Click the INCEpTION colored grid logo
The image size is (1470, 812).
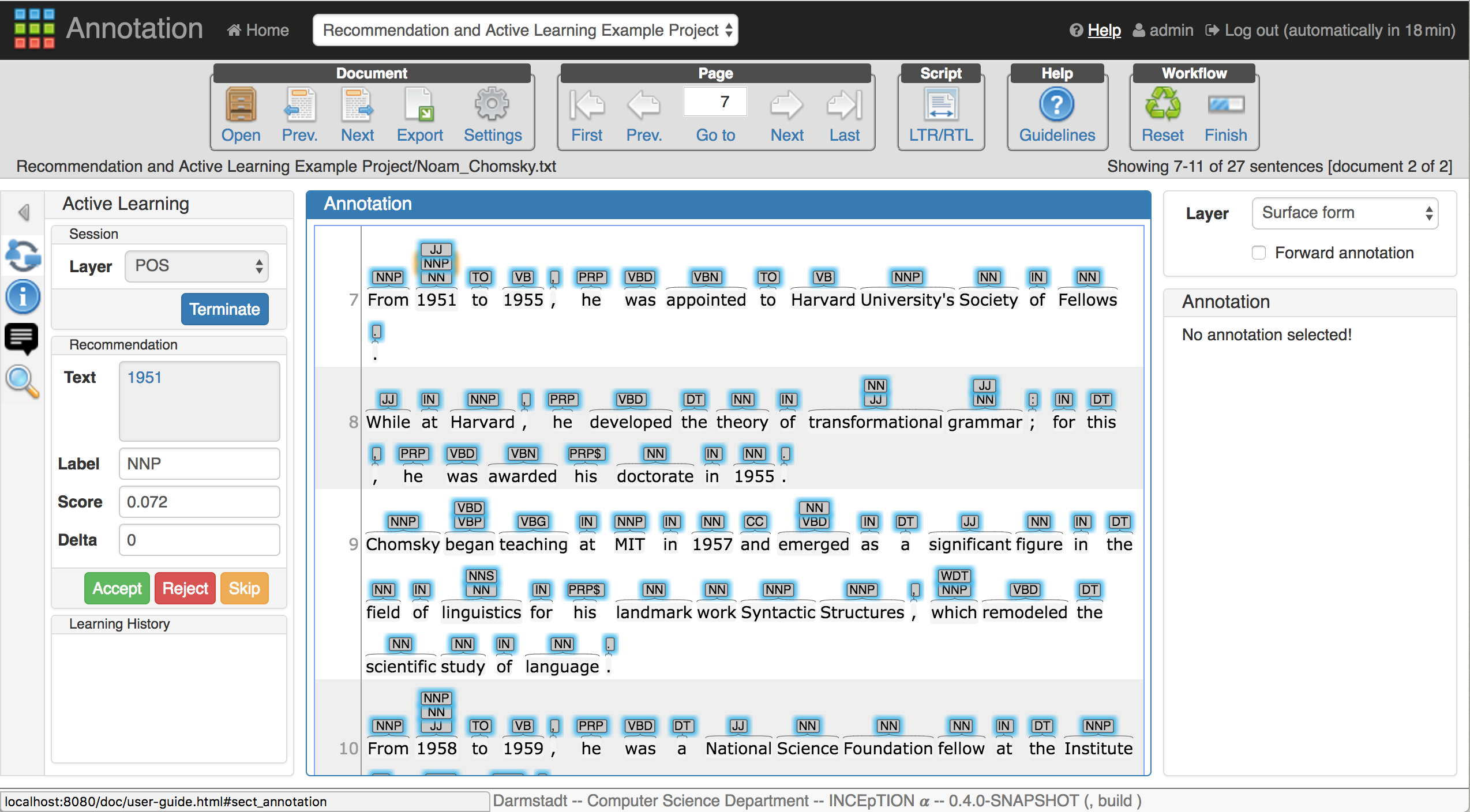34,28
